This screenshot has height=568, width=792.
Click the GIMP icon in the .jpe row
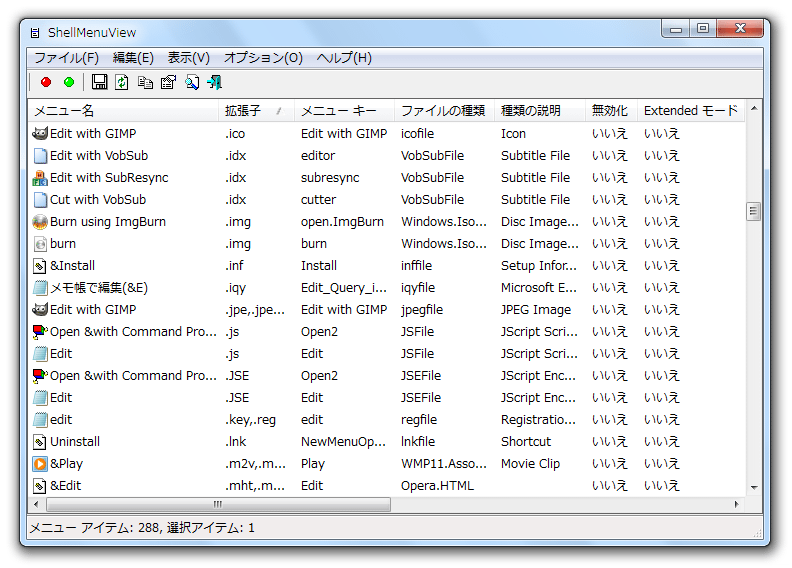pos(40,309)
